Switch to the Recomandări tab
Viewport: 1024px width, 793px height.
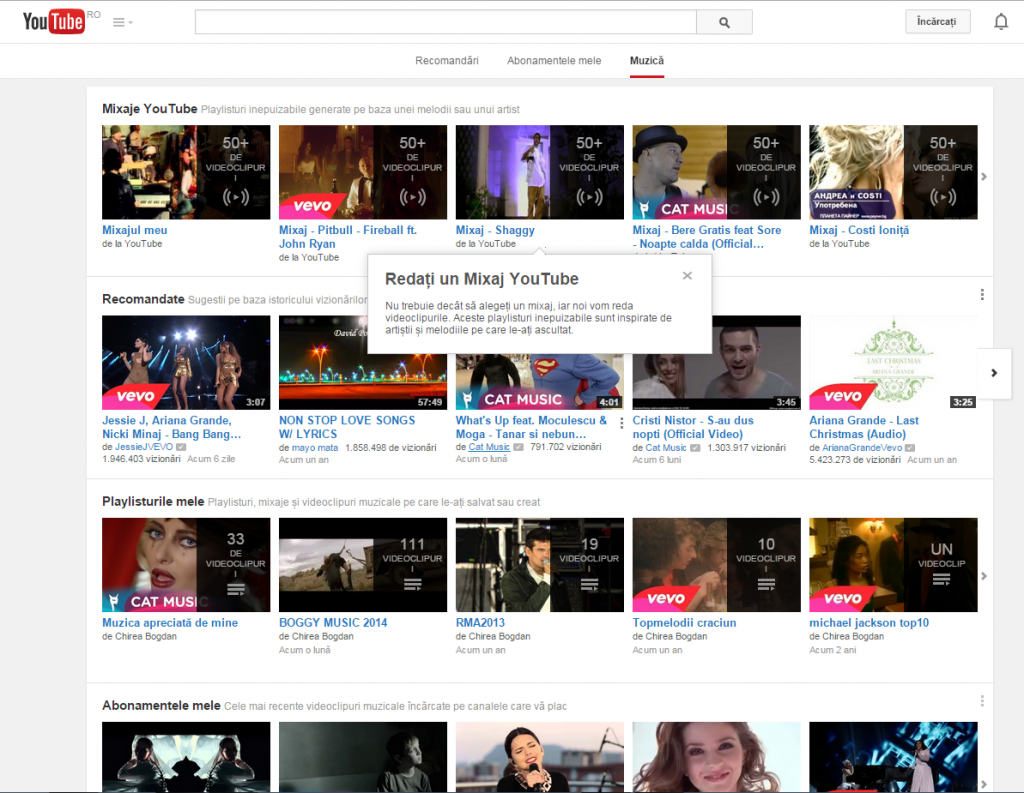pos(446,60)
